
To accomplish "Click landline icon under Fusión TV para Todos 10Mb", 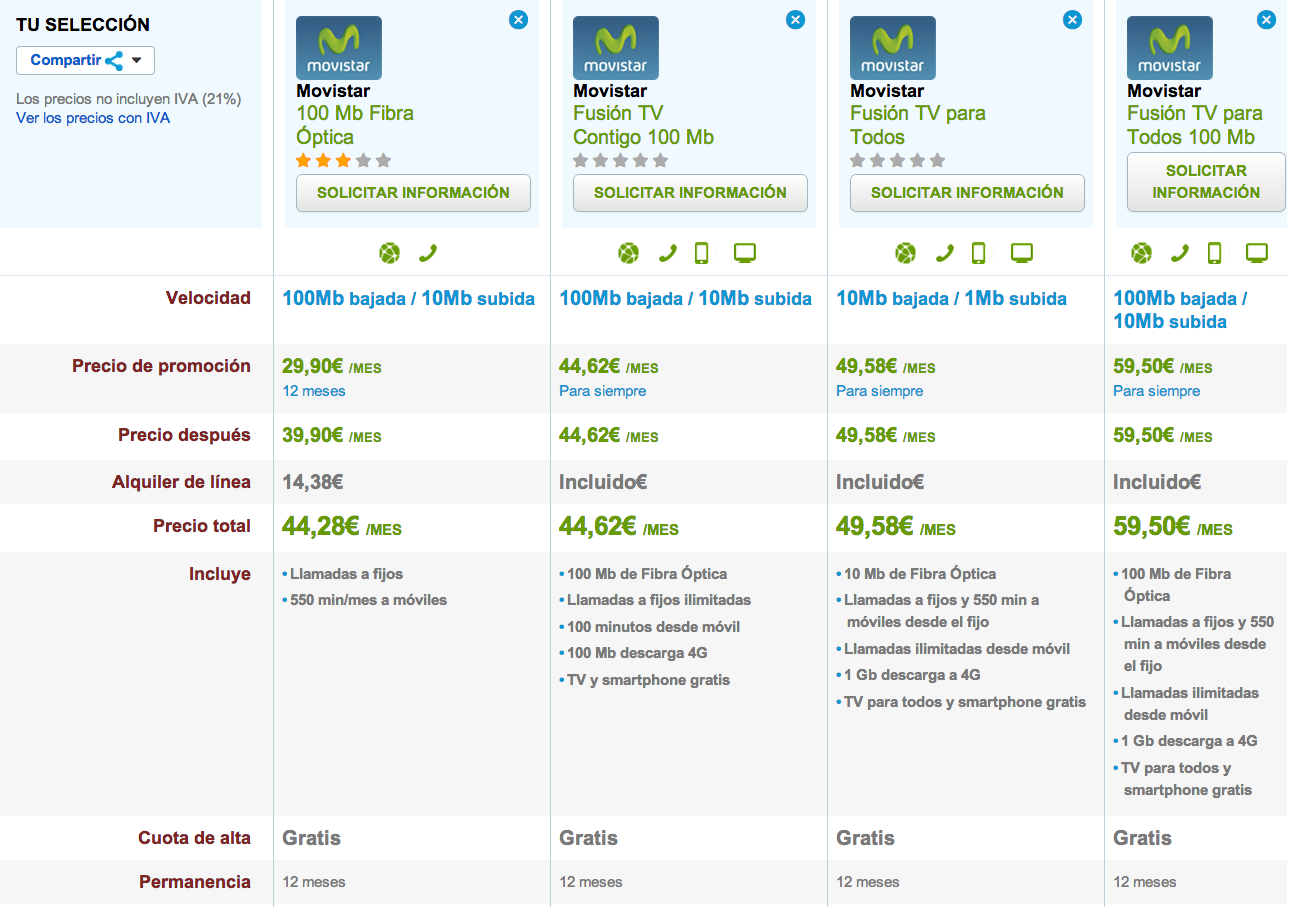I will [x=944, y=253].
